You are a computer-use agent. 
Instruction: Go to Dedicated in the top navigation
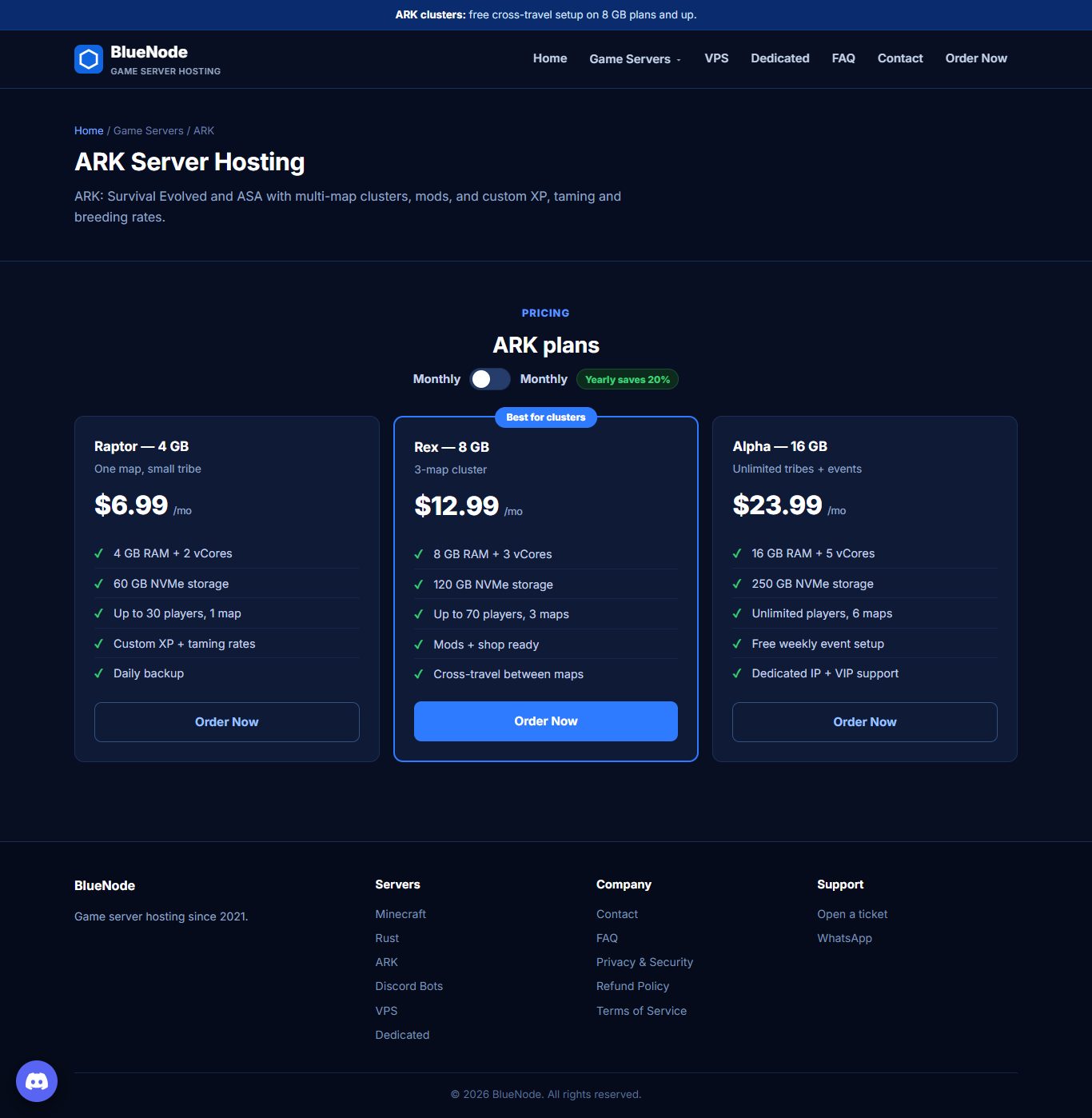tap(780, 58)
